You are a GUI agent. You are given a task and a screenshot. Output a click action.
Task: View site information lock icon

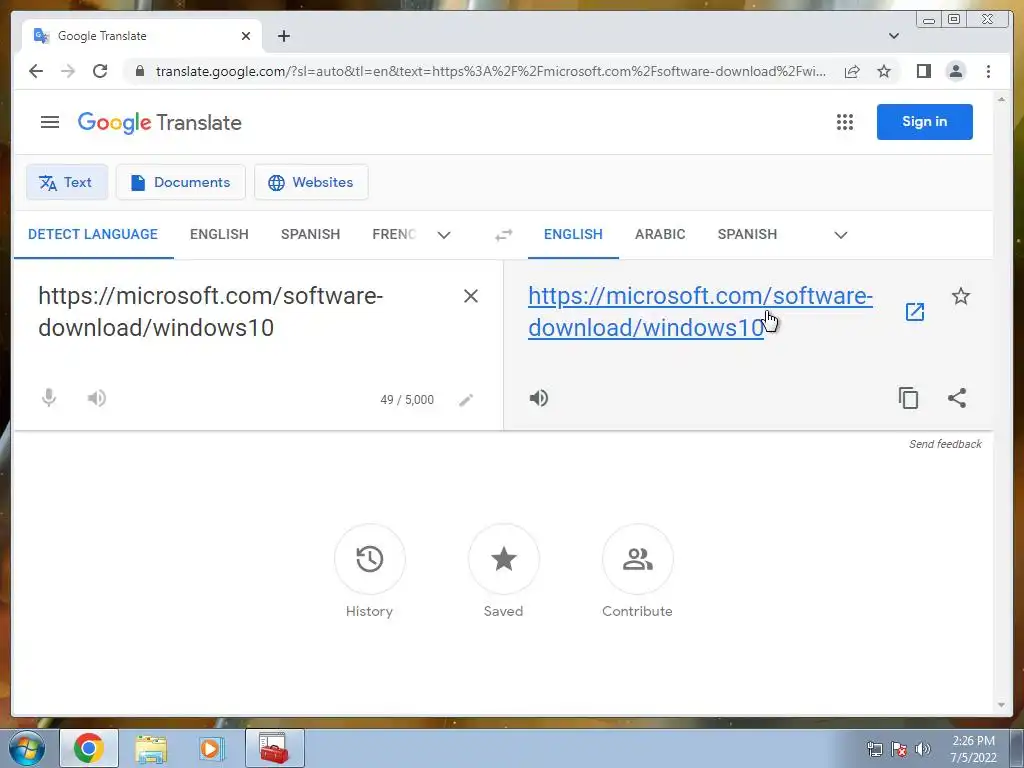(139, 71)
